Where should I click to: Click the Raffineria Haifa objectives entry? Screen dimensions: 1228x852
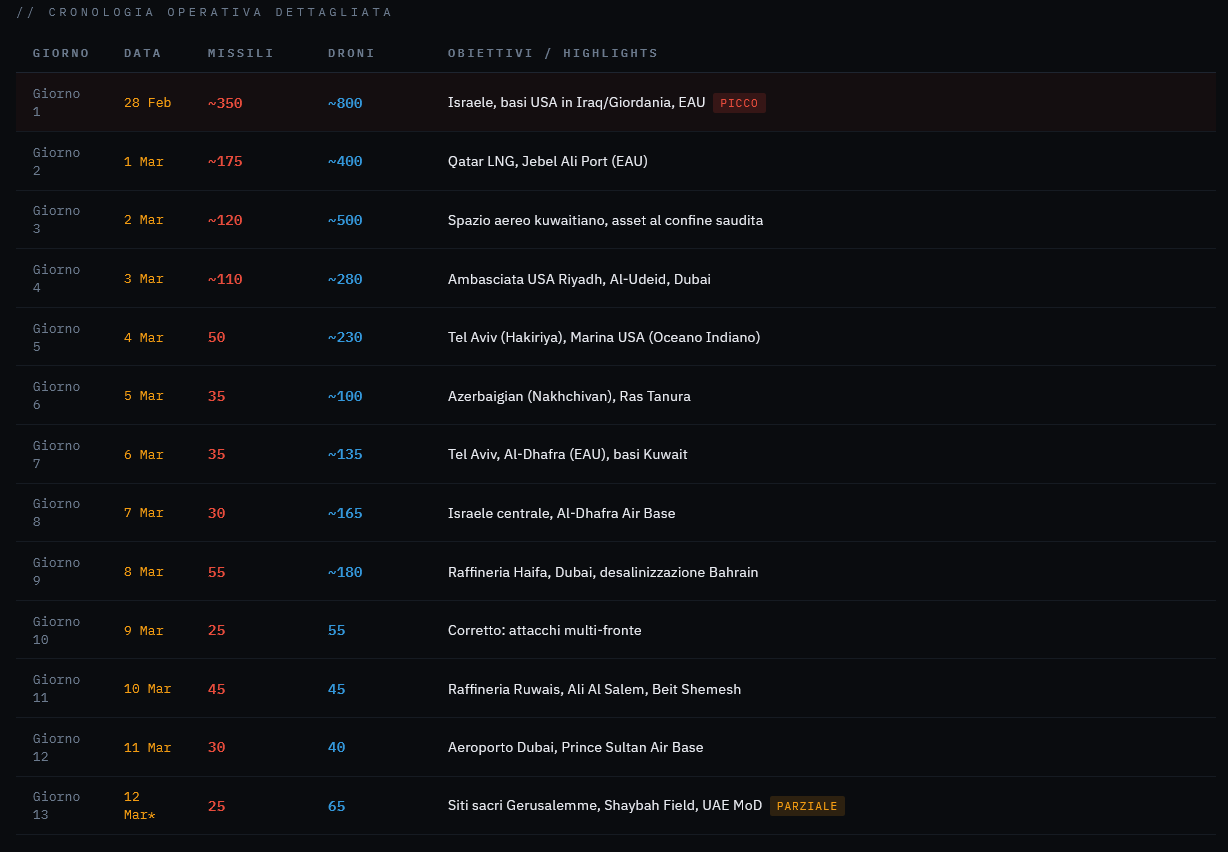603,572
